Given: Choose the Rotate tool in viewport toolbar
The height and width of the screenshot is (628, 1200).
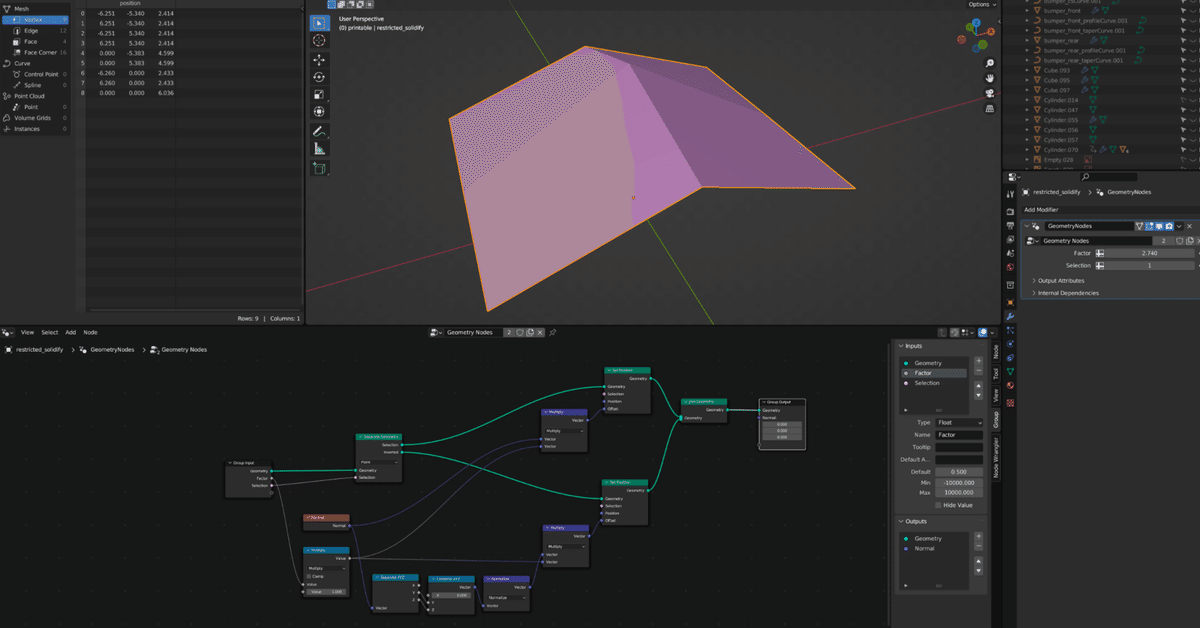Looking at the screenshot, I should [x=319, y=77].
